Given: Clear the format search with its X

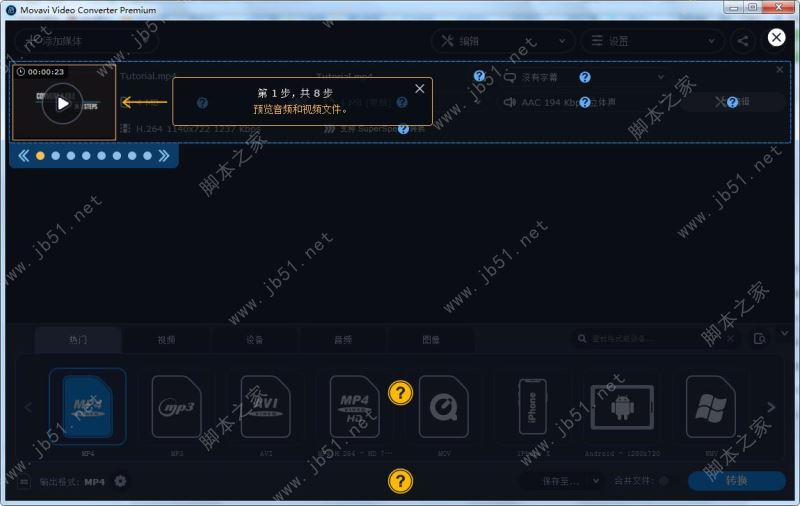Looking at the screenshot, I should [x=731, y=339].
